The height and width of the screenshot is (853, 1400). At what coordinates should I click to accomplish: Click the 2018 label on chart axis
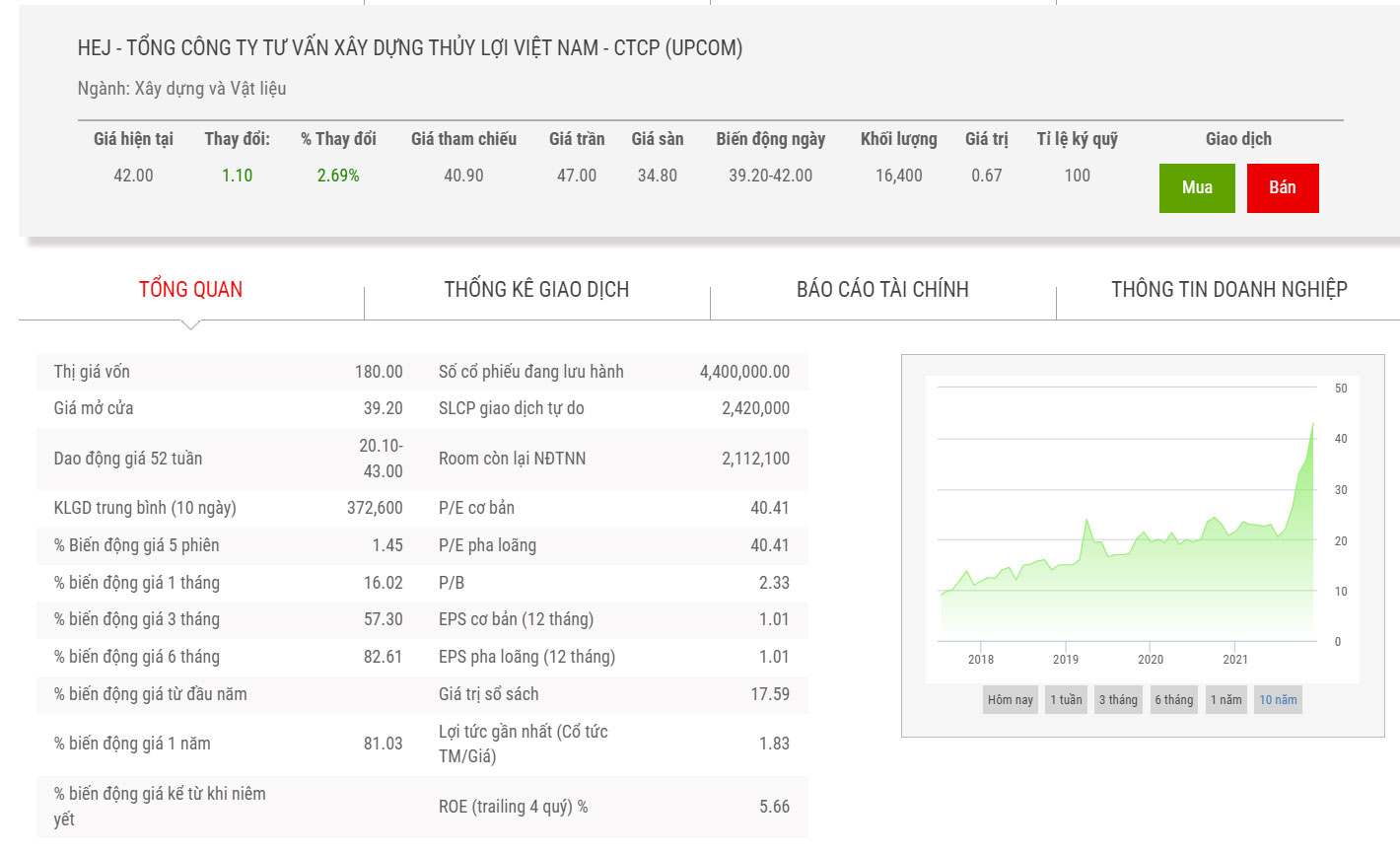click(980, 660)
